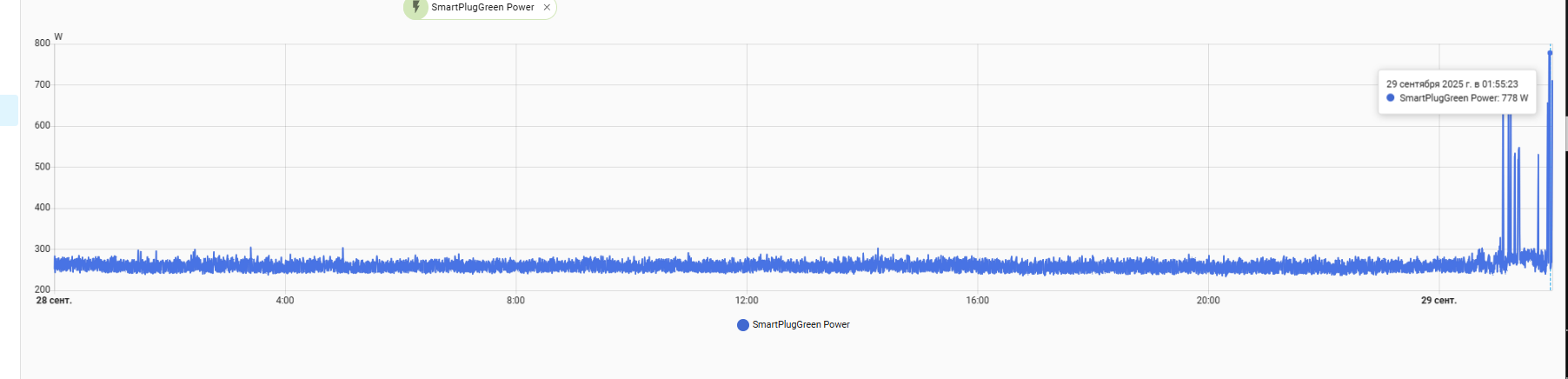Screen dimensions: 1568x379
Task: Click the '700' y-axis label
Action: coord(42,85)
